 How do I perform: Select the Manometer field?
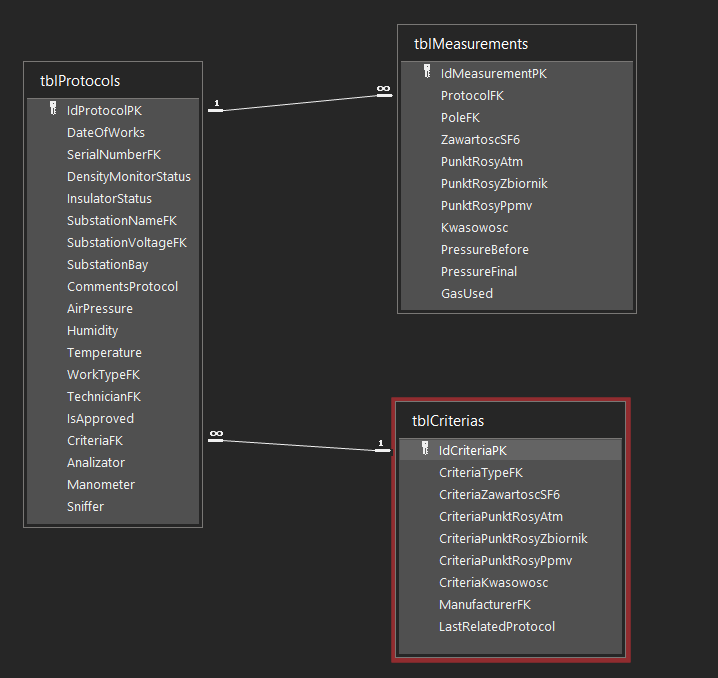tap(101, 484)
